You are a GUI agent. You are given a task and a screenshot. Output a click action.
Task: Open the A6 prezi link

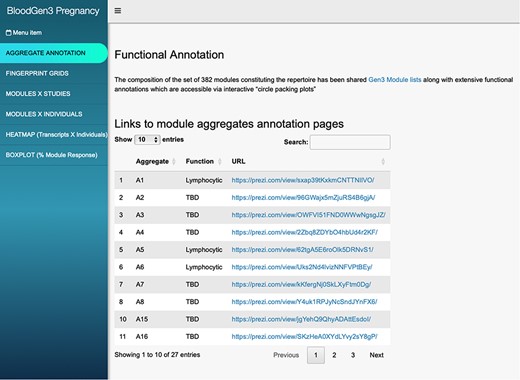302,267
